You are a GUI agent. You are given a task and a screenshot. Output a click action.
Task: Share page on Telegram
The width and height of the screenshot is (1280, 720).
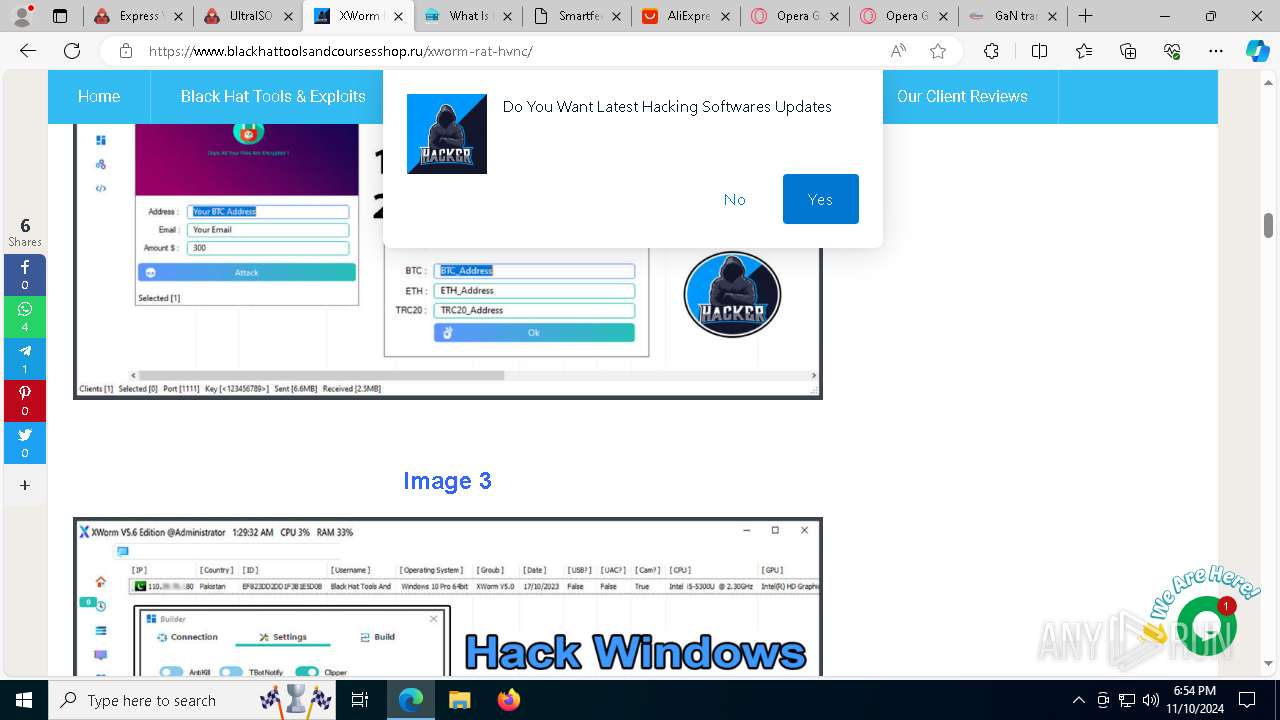point(25,359)
